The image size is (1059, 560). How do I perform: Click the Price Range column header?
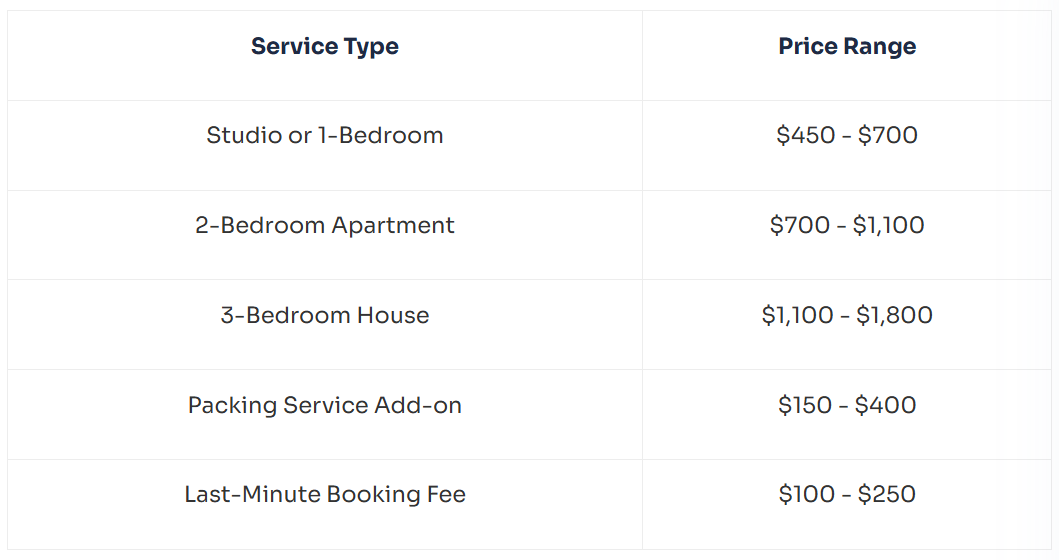[x=847, y=47]
